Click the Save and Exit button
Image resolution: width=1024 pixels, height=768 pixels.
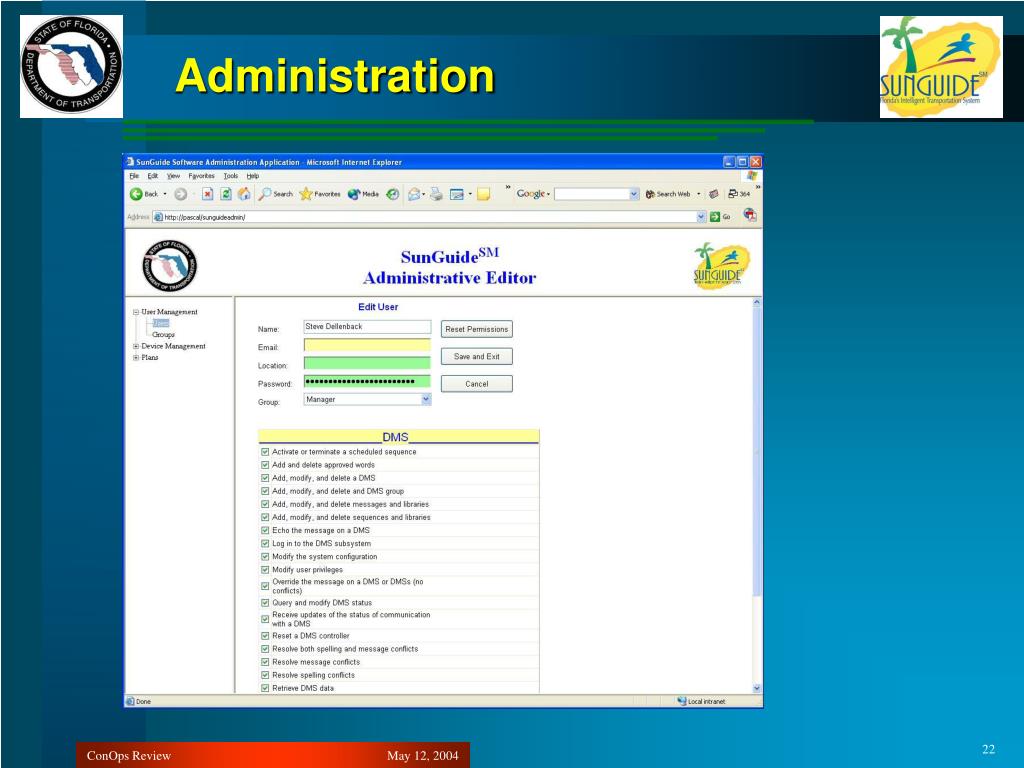477,357
